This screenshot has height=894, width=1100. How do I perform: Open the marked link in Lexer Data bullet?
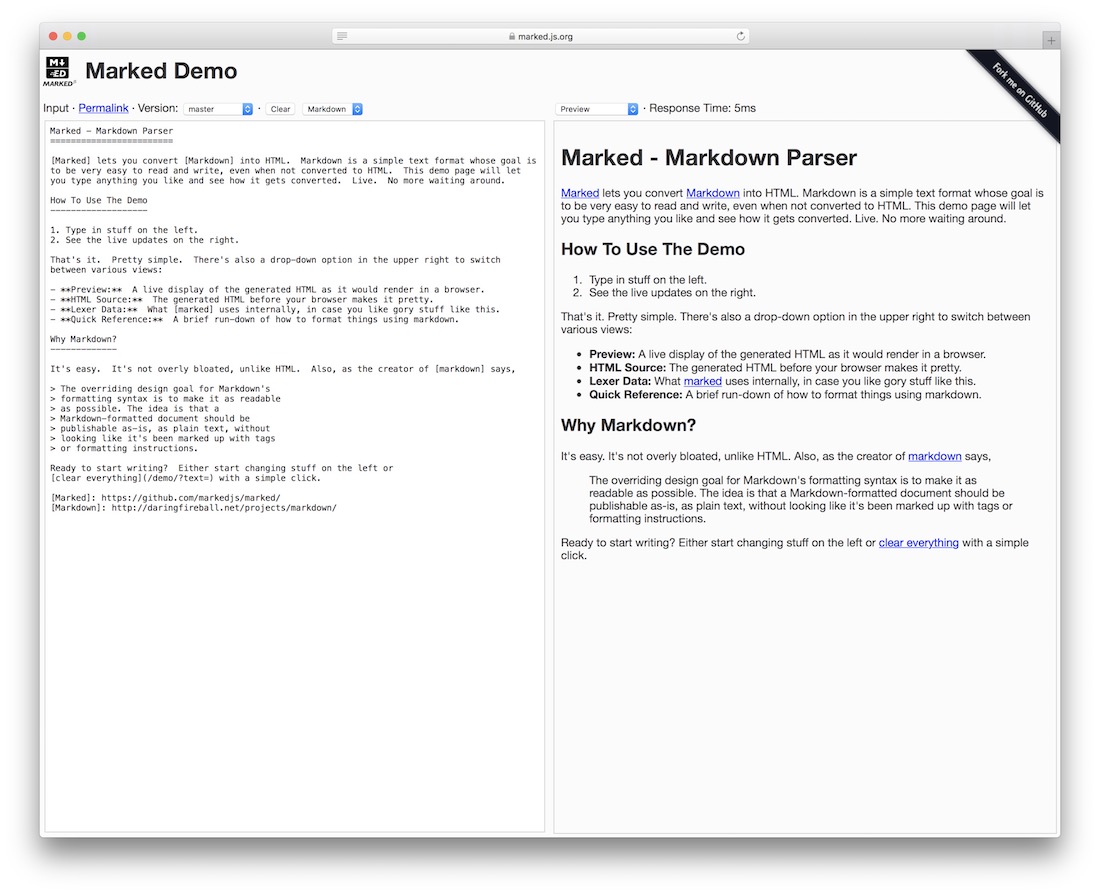(702, 381)
